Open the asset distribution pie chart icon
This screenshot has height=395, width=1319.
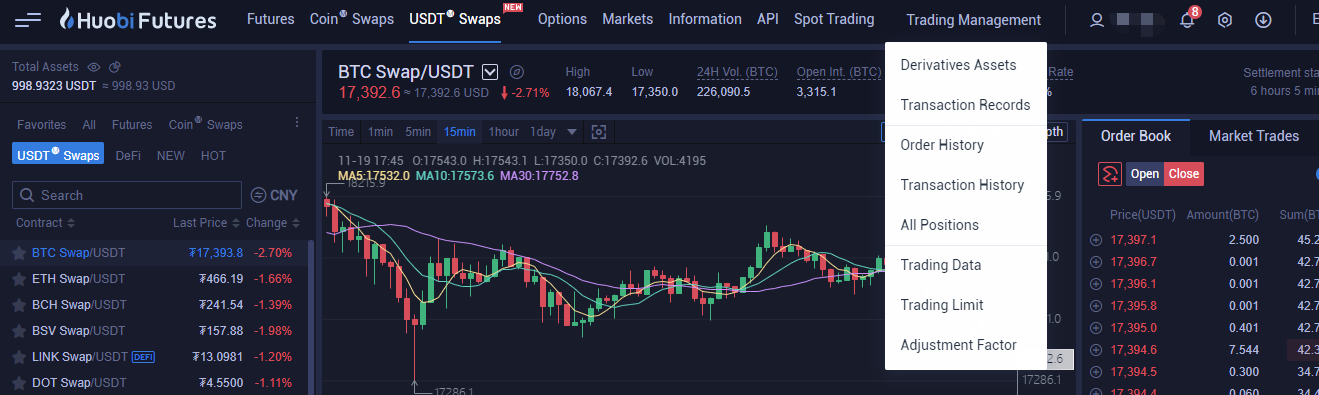pos(115,67)
